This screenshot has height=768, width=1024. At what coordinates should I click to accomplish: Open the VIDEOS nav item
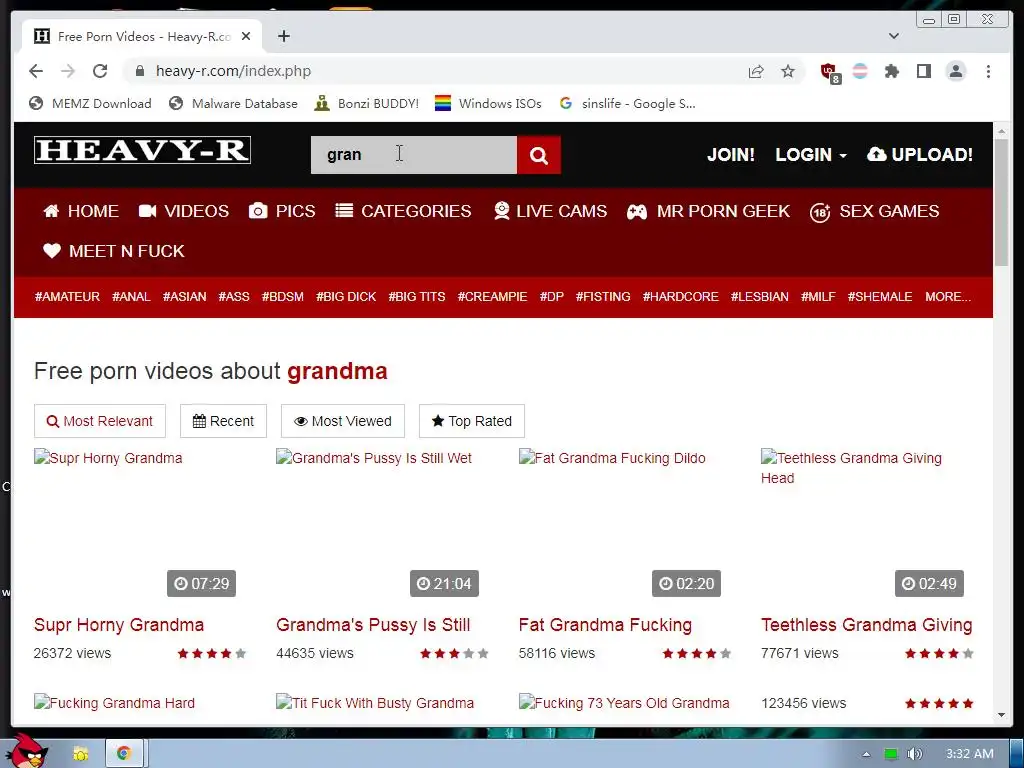[x=184, y=211]
